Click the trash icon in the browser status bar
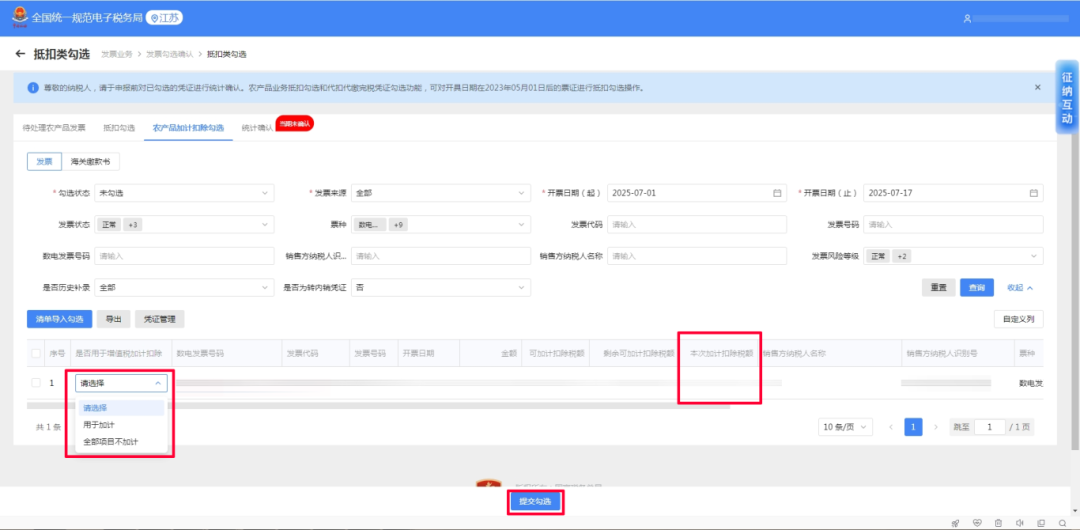Viewport: 1080px width, 530px height. 997,522
